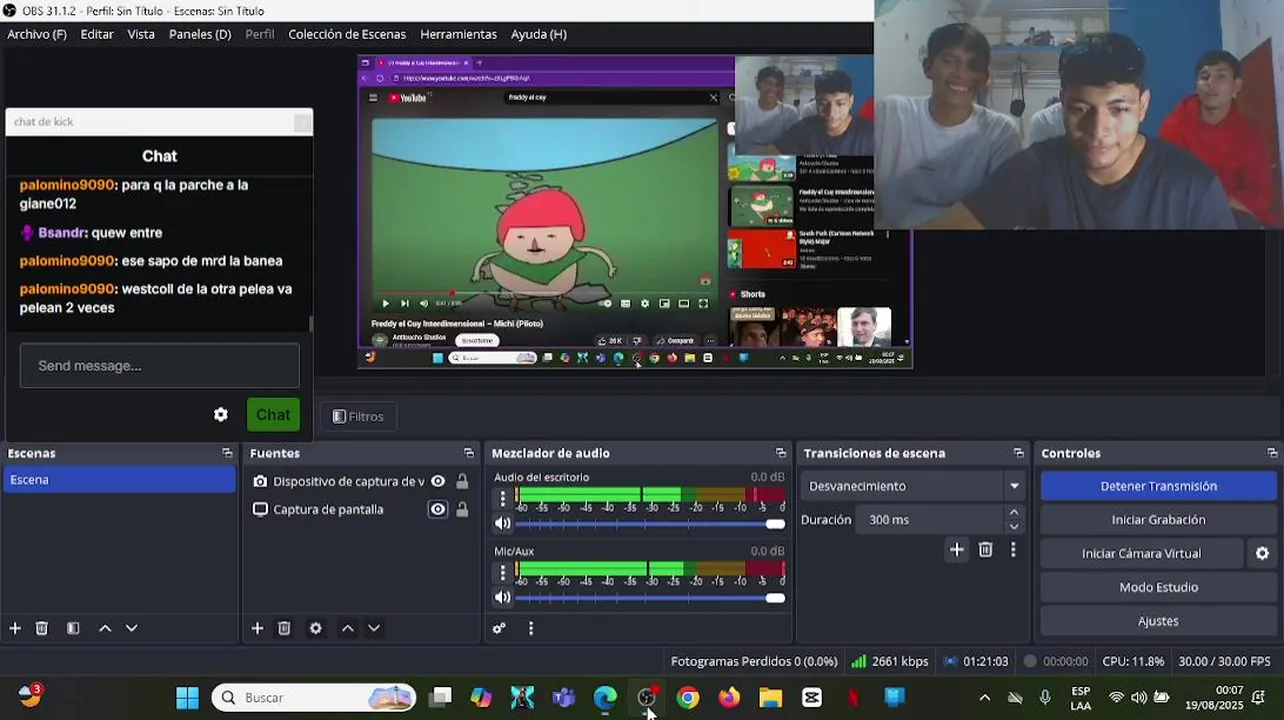Open Ayuda (H) menu
The width and height of the screenshot is (1284, 720).
tap(539, 34)
